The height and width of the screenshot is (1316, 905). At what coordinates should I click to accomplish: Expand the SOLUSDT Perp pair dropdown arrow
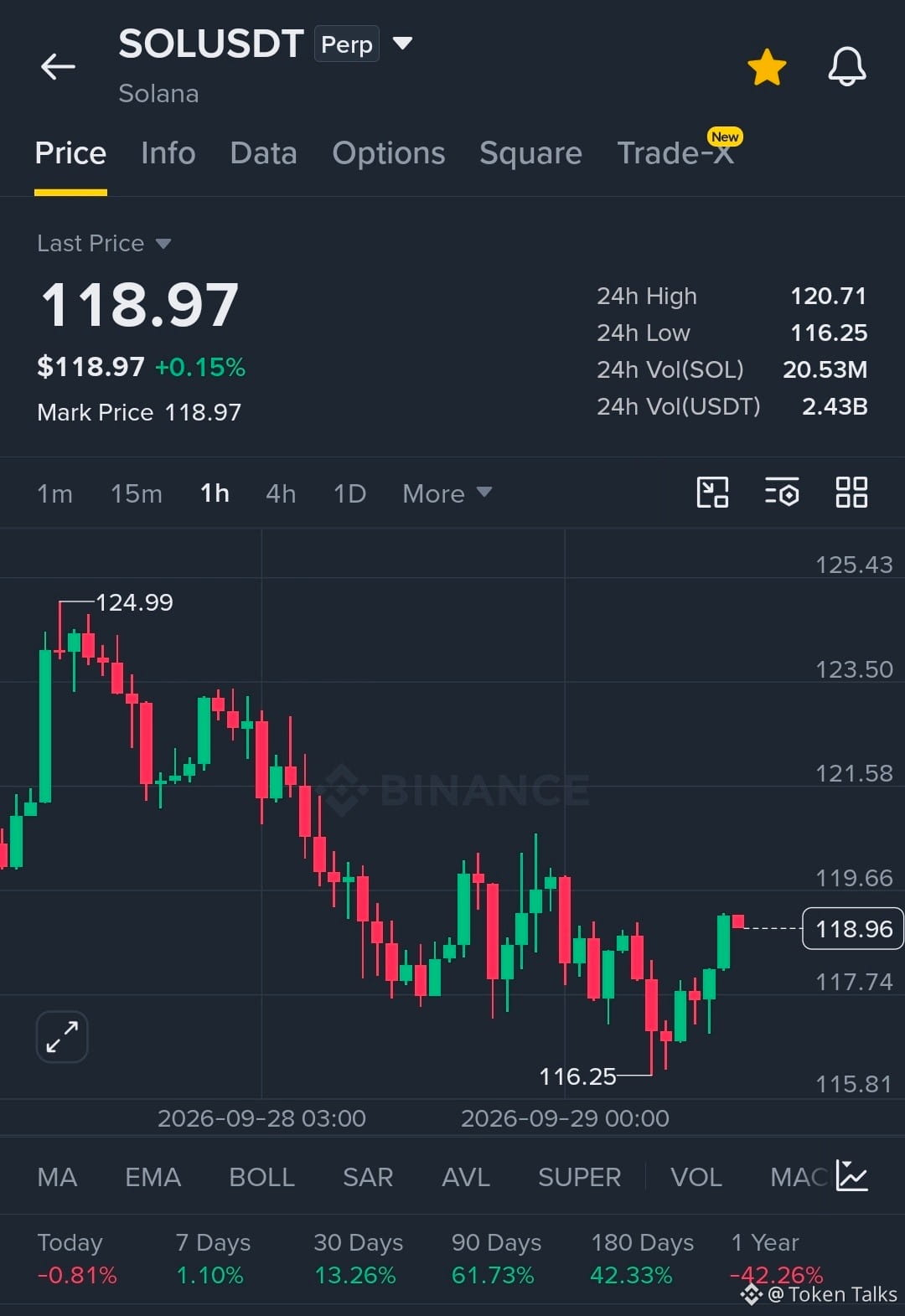coord(403,44)
